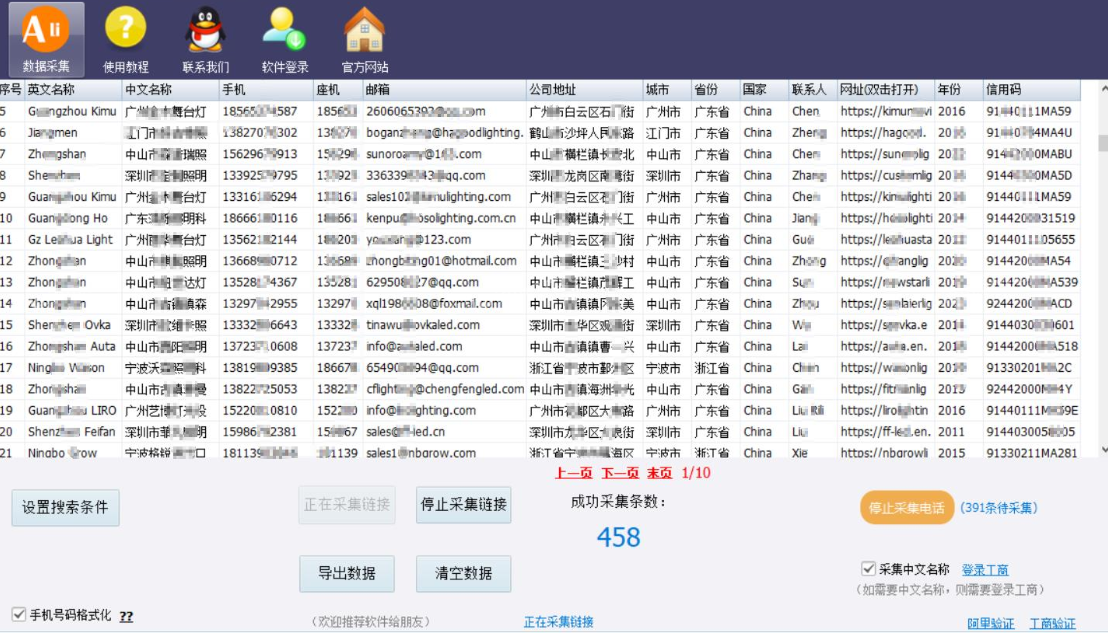Viewport: 1108px width, 634px height.
Task: Open the 使用教程 question mark icon
Action: pyautogui.click(x=126, y=39)
